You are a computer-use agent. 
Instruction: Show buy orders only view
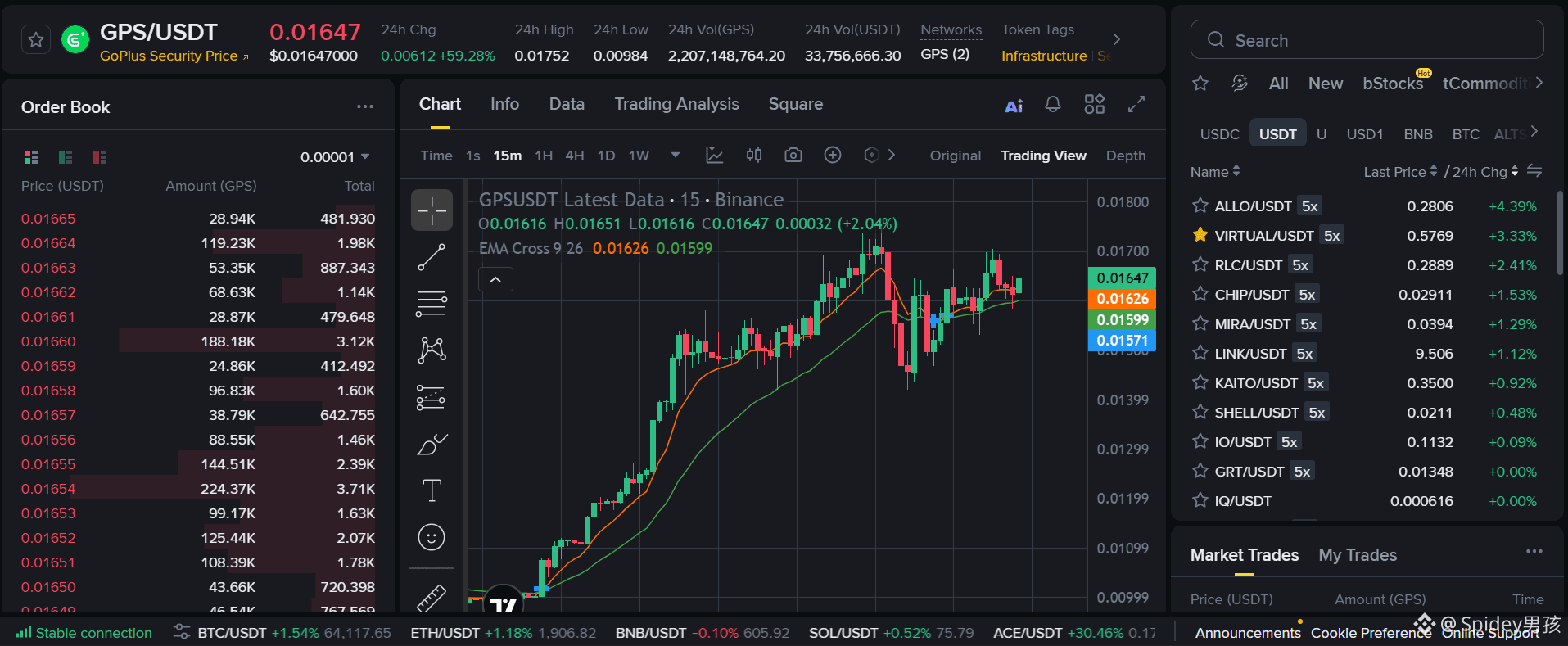pos(66,157)
